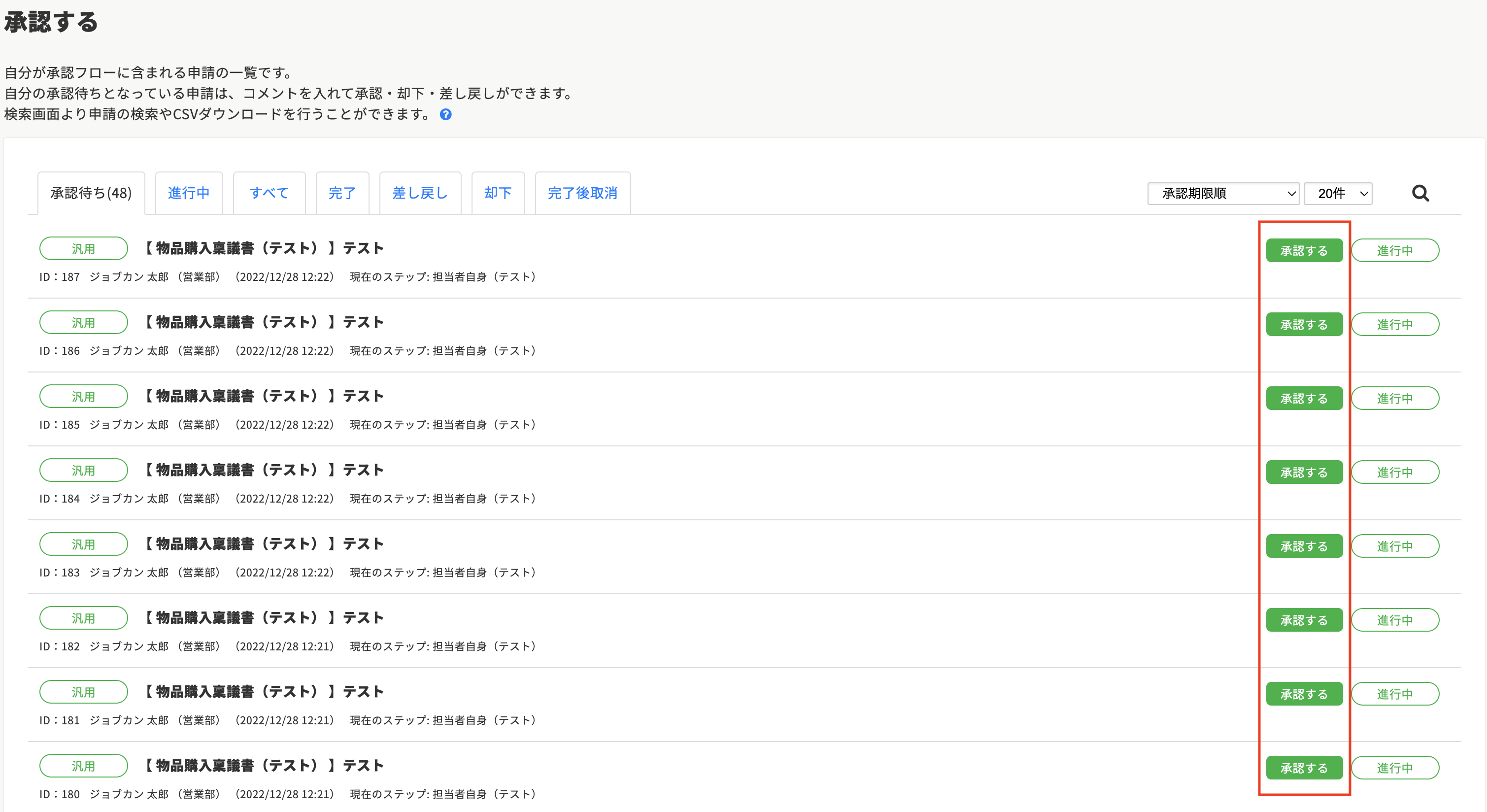This screenshot has width=1487, height=812.
Task: Click the blue help question icon
Action: click(445, 114)
